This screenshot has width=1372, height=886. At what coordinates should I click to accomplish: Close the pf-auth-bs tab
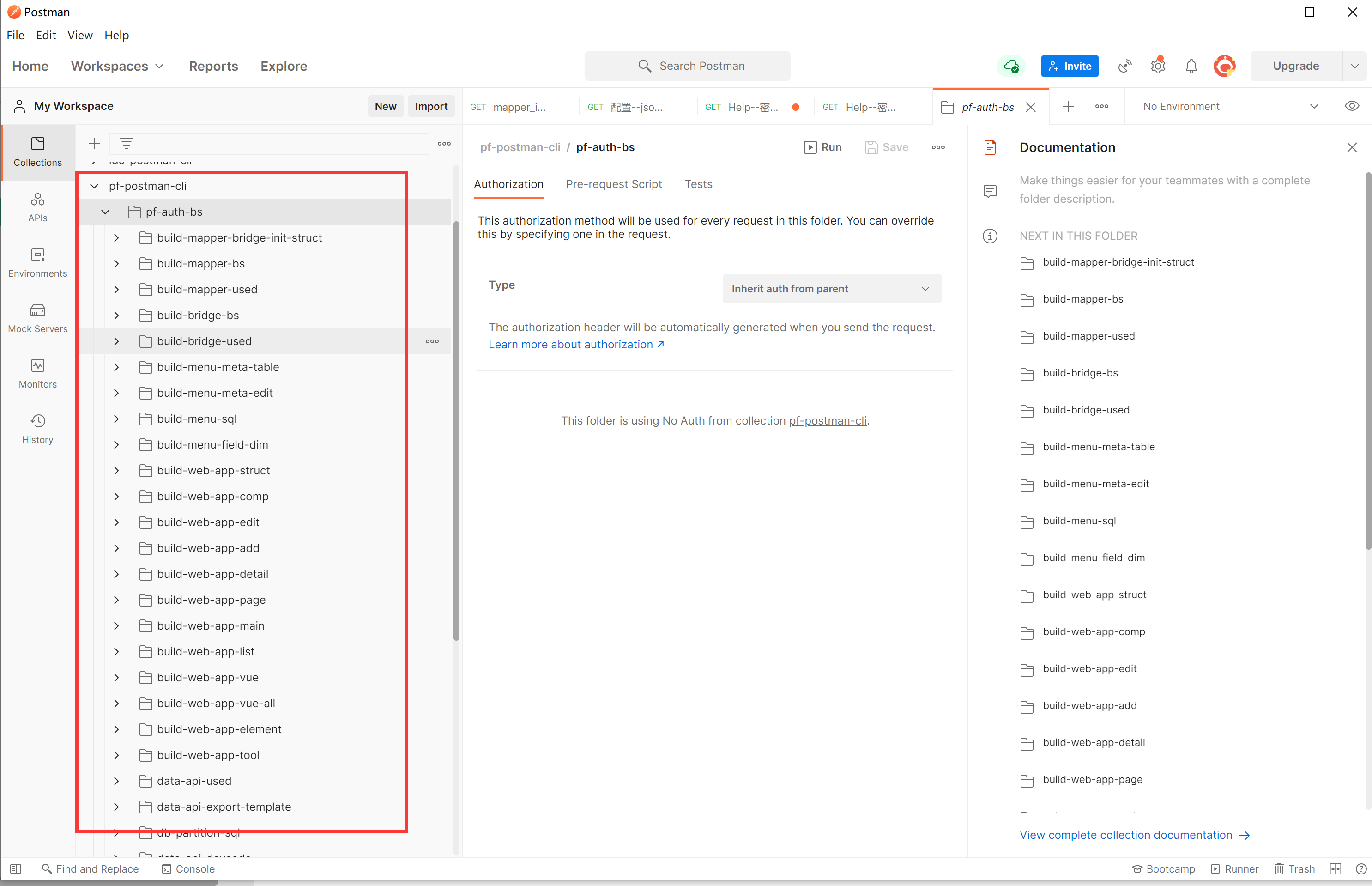pyautogui.click(x=1030, y=107)
